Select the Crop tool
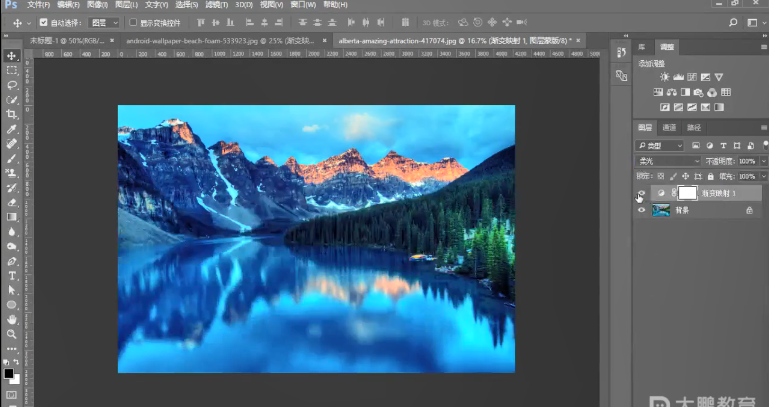 click(x=12, y=114)
